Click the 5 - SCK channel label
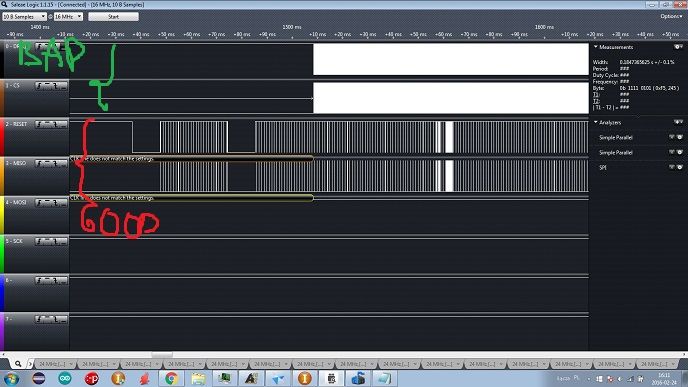This screenshot has width=688, height=387. point(14,241)
